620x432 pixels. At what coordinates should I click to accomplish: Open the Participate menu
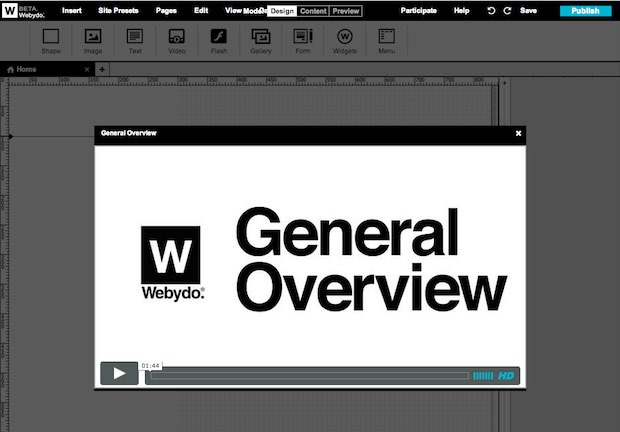[x=419, y=11]
